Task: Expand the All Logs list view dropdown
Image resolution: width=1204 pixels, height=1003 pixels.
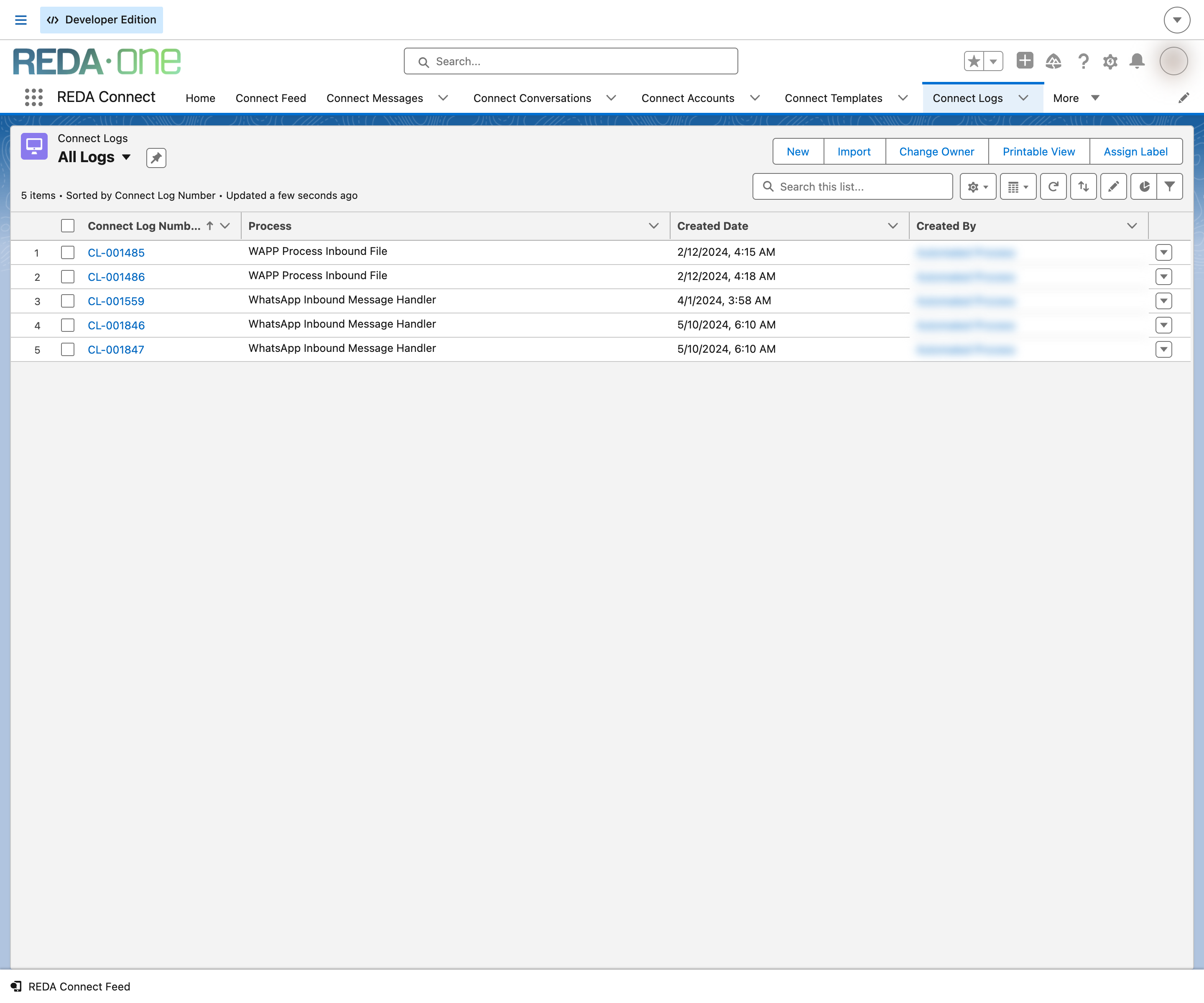Action: click(x=126, y=157)
